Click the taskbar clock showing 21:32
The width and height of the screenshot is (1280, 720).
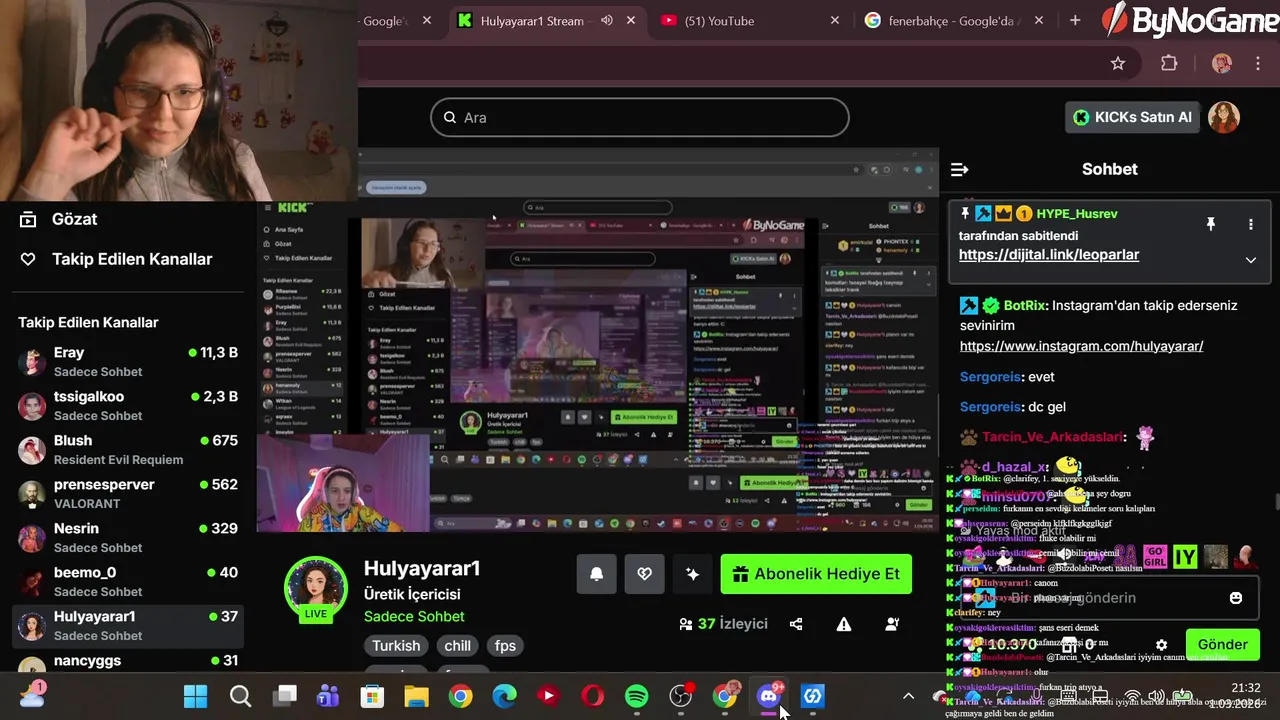click(x=1246, y=688)
